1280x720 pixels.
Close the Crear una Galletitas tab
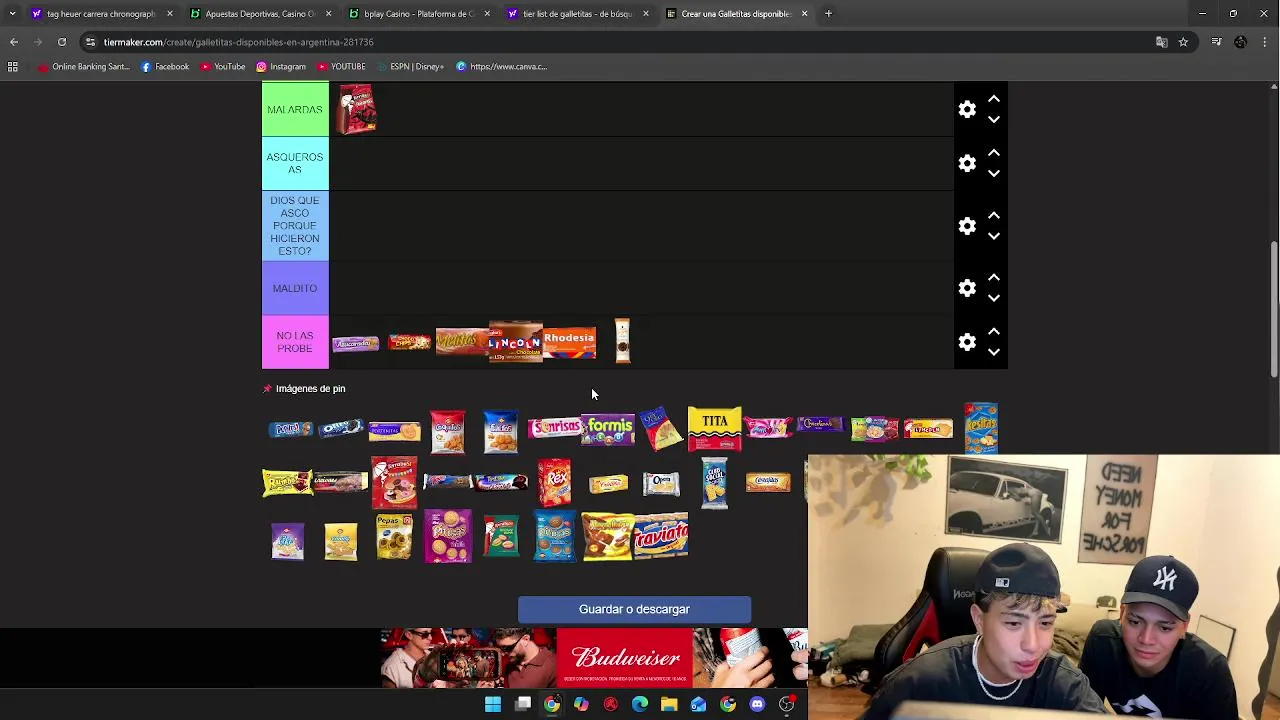(x=804, y=14)
